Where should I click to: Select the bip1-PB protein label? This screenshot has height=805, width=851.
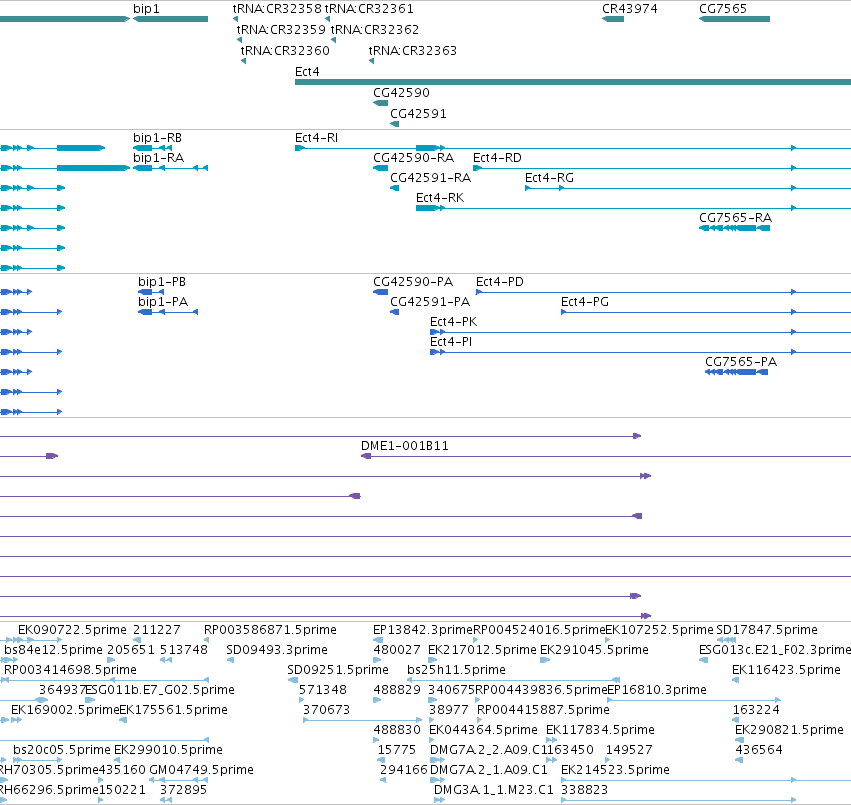162,282
